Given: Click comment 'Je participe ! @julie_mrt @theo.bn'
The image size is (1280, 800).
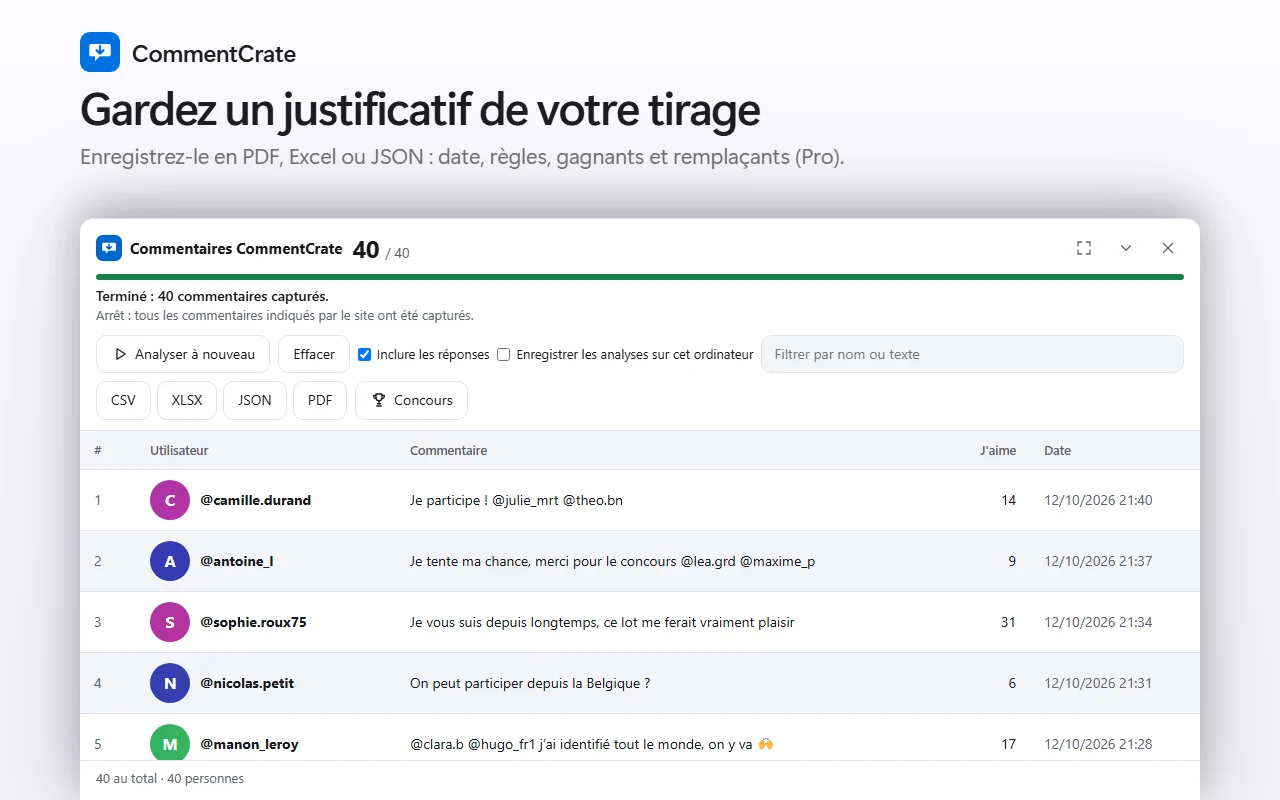Looking at the screenshot, I should [x=516, y=500].
